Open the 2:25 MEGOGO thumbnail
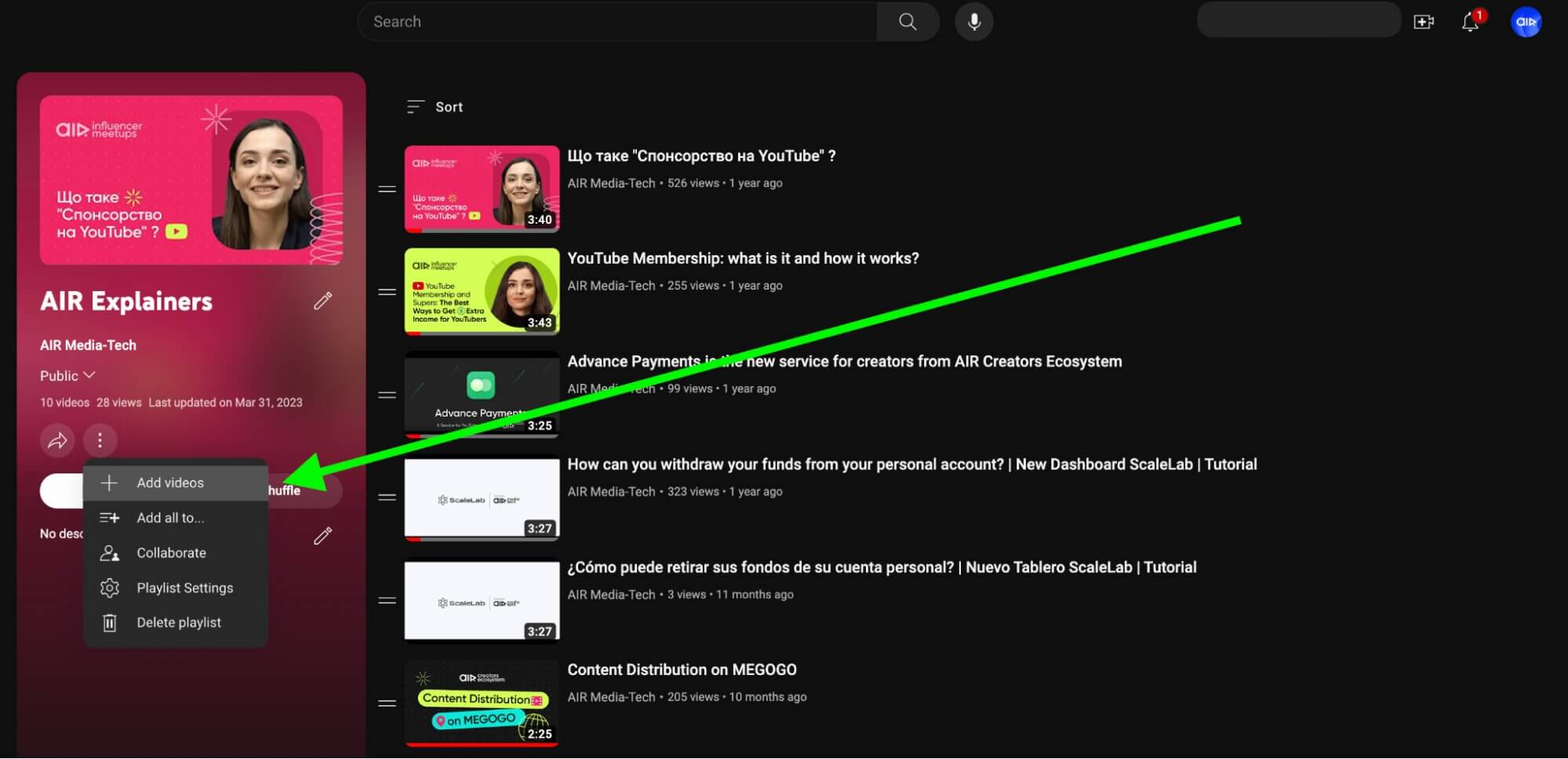Image resolution: width=1568 pixels, height=759 pixels. pyautogui.click(x=482, y=703)
